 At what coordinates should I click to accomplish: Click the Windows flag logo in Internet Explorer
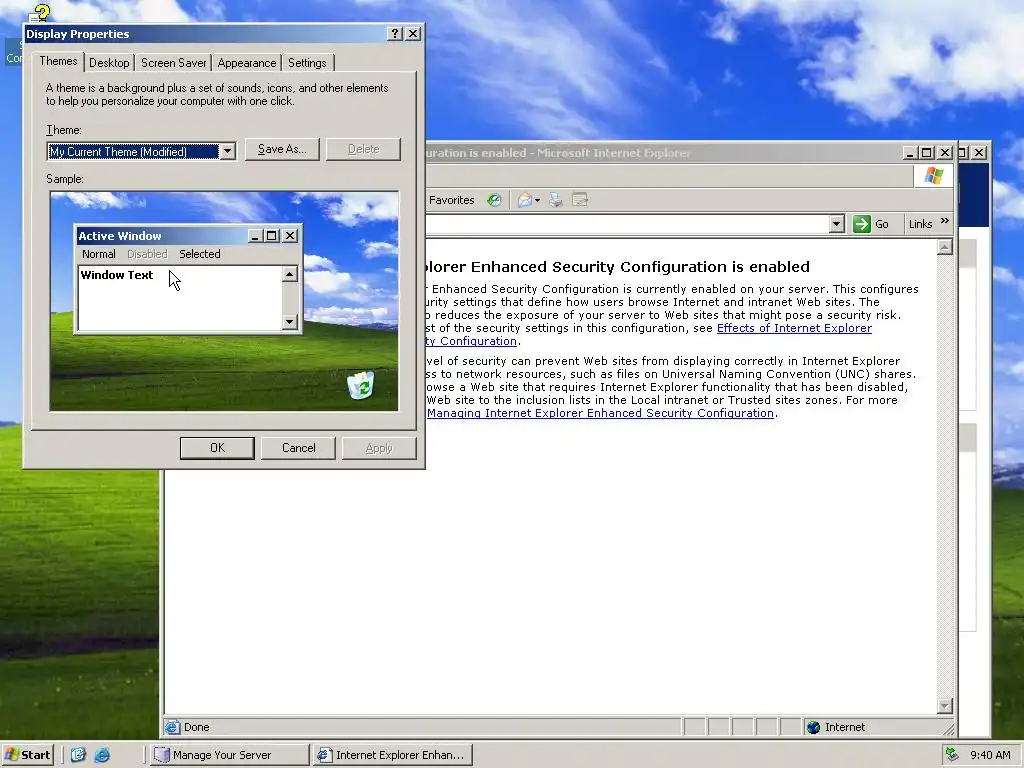tap(933, 176)
